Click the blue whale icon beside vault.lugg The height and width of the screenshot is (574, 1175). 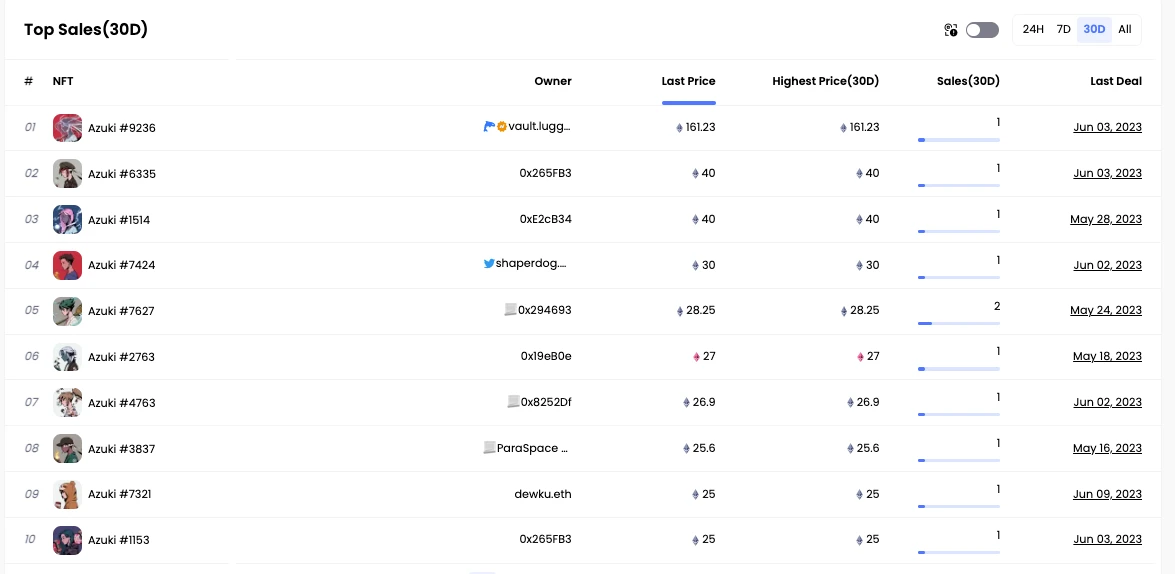(x=488, y=127)
